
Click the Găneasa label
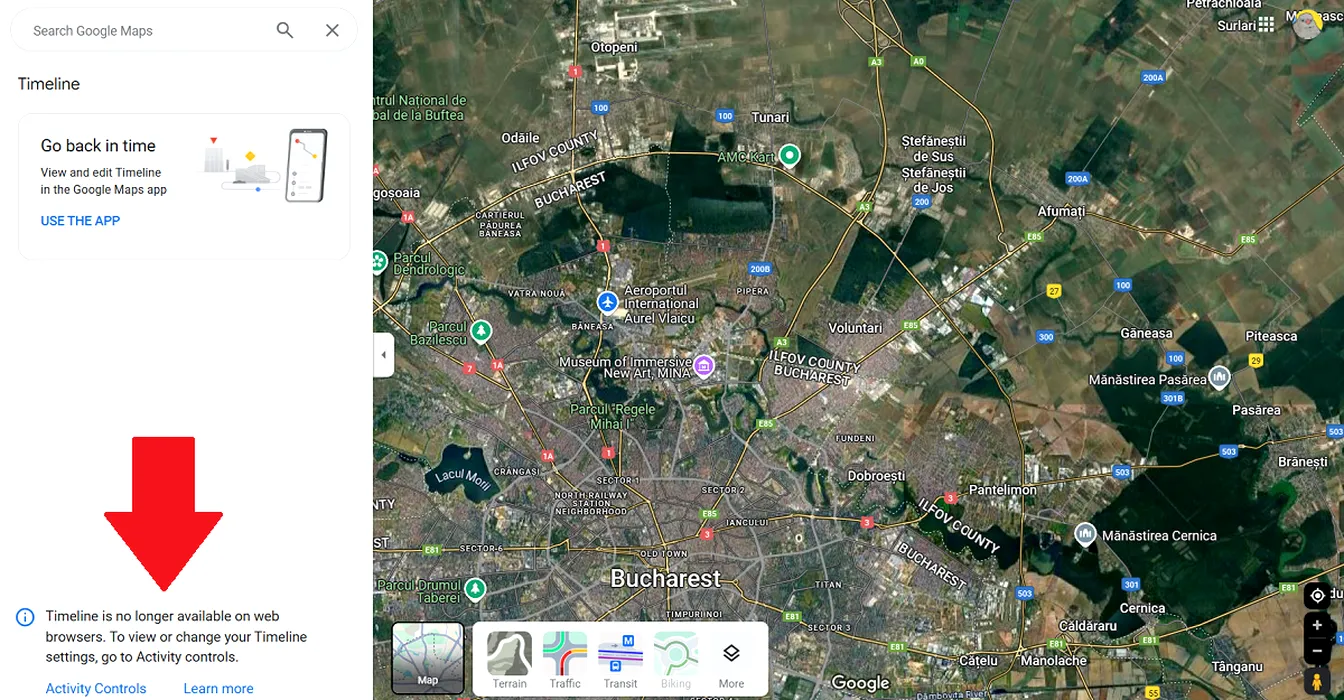[1146, 333]
